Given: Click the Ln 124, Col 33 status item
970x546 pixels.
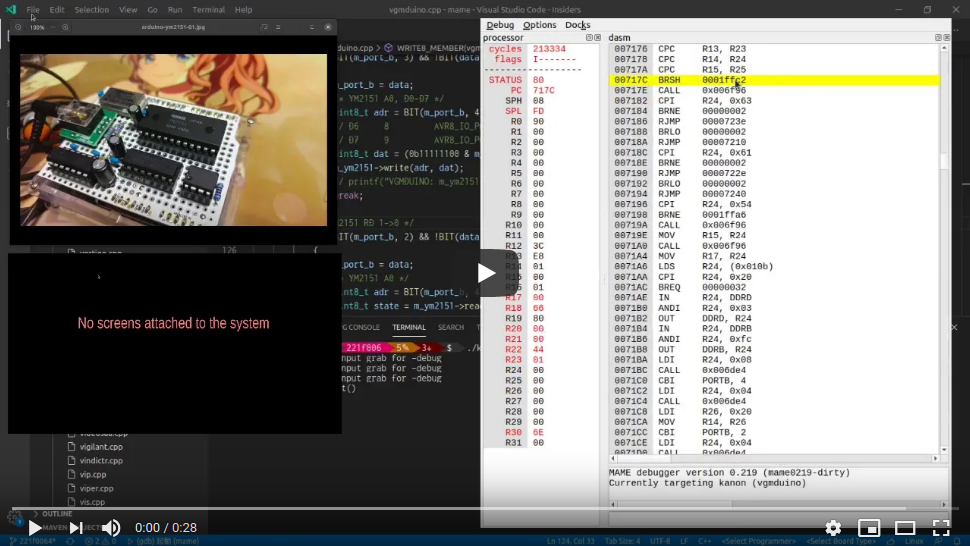Looking at the screenshot, I should click(570, 541).
